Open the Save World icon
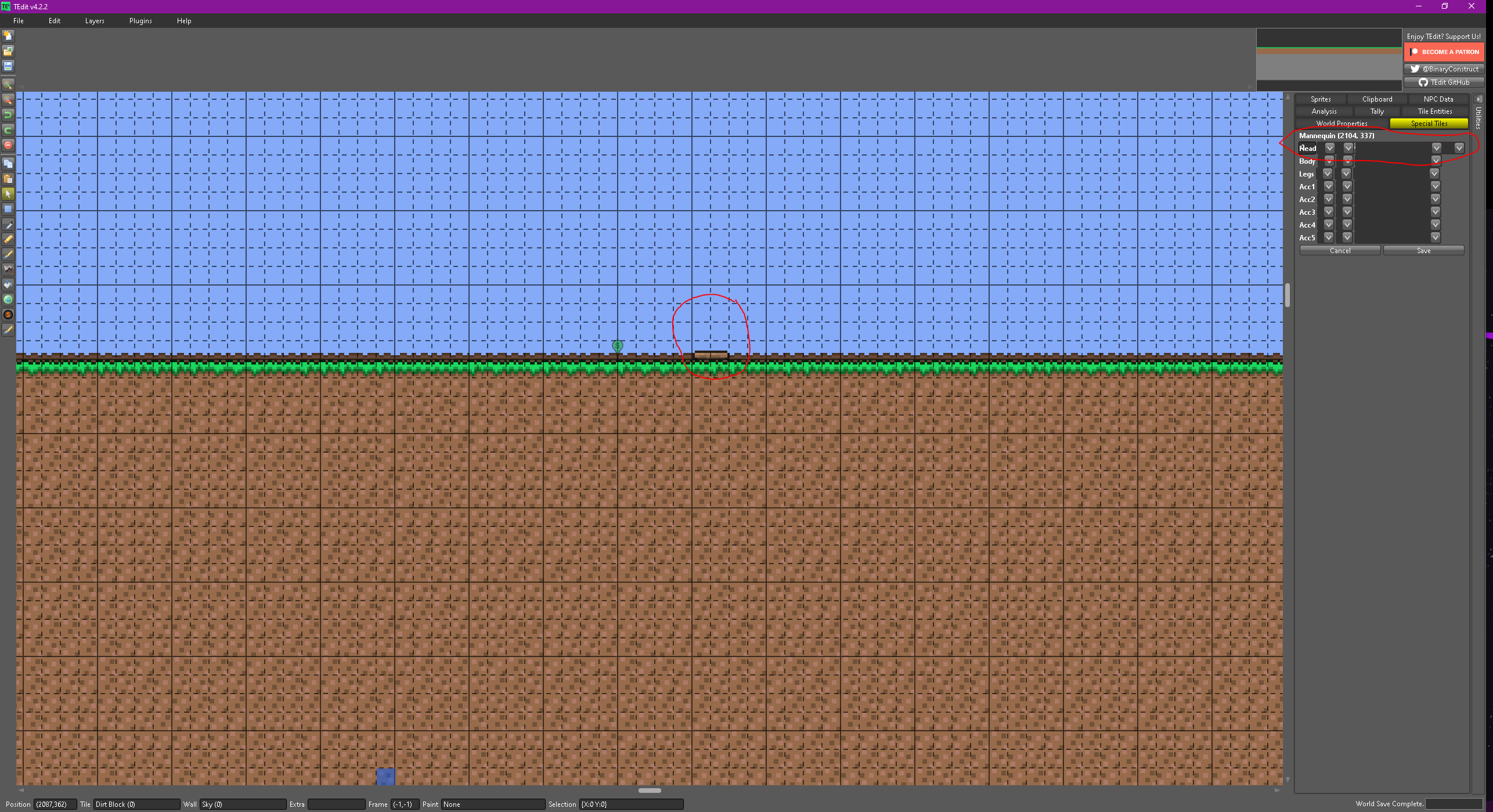The width and height of the screenshot is (1493, 812). point(8,66)
